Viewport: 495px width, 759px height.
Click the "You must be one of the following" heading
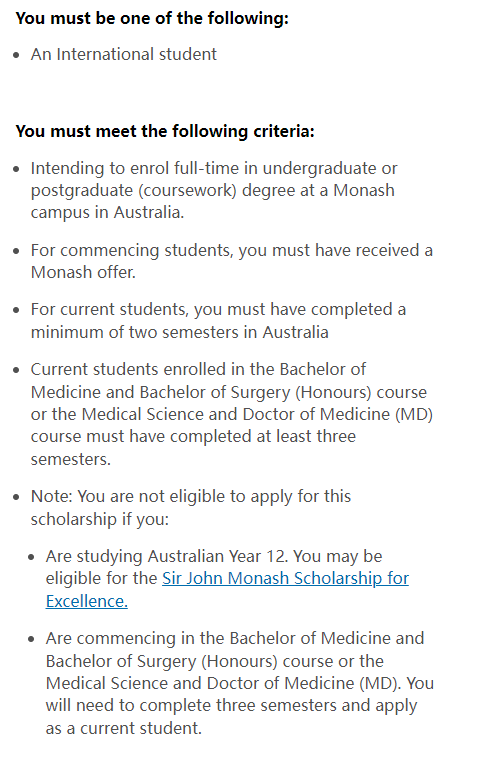click(152, 18)
